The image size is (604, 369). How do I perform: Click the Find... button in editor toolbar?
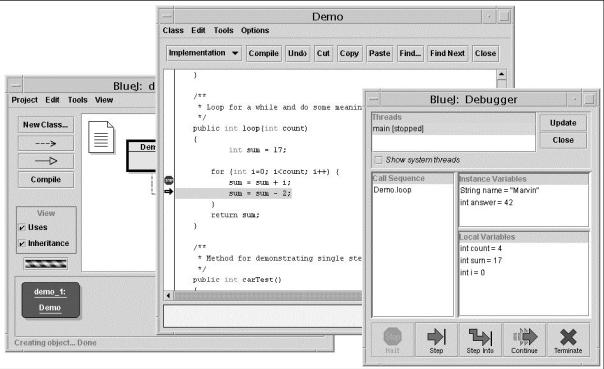(410, 53)
